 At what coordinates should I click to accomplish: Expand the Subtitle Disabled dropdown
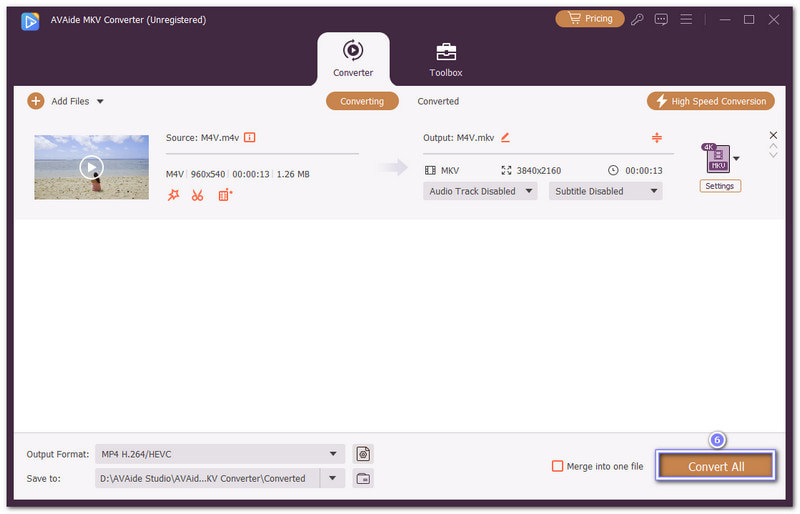tap(605, 191)
